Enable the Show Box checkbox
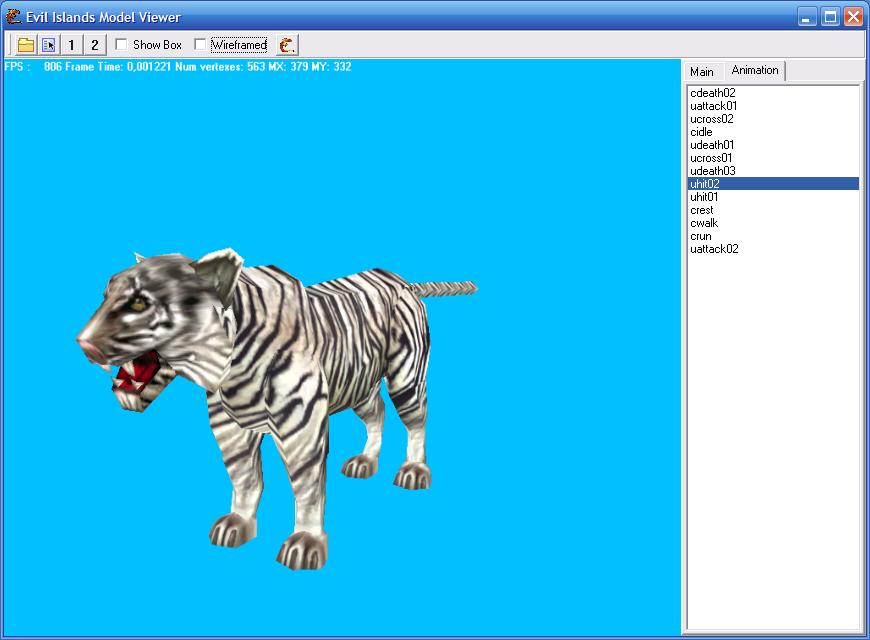This screenshot has width=870, height=640. tap(122, 45)
